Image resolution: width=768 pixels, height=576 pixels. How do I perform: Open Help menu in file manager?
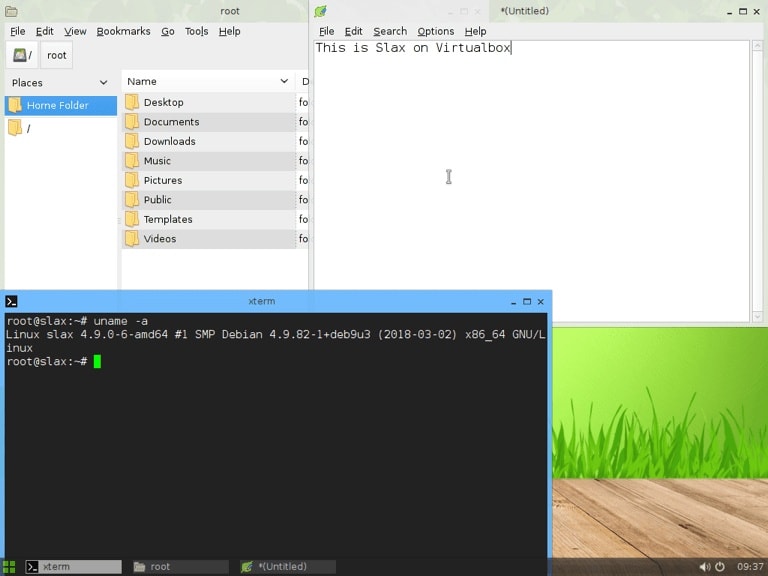click(229, 31)
